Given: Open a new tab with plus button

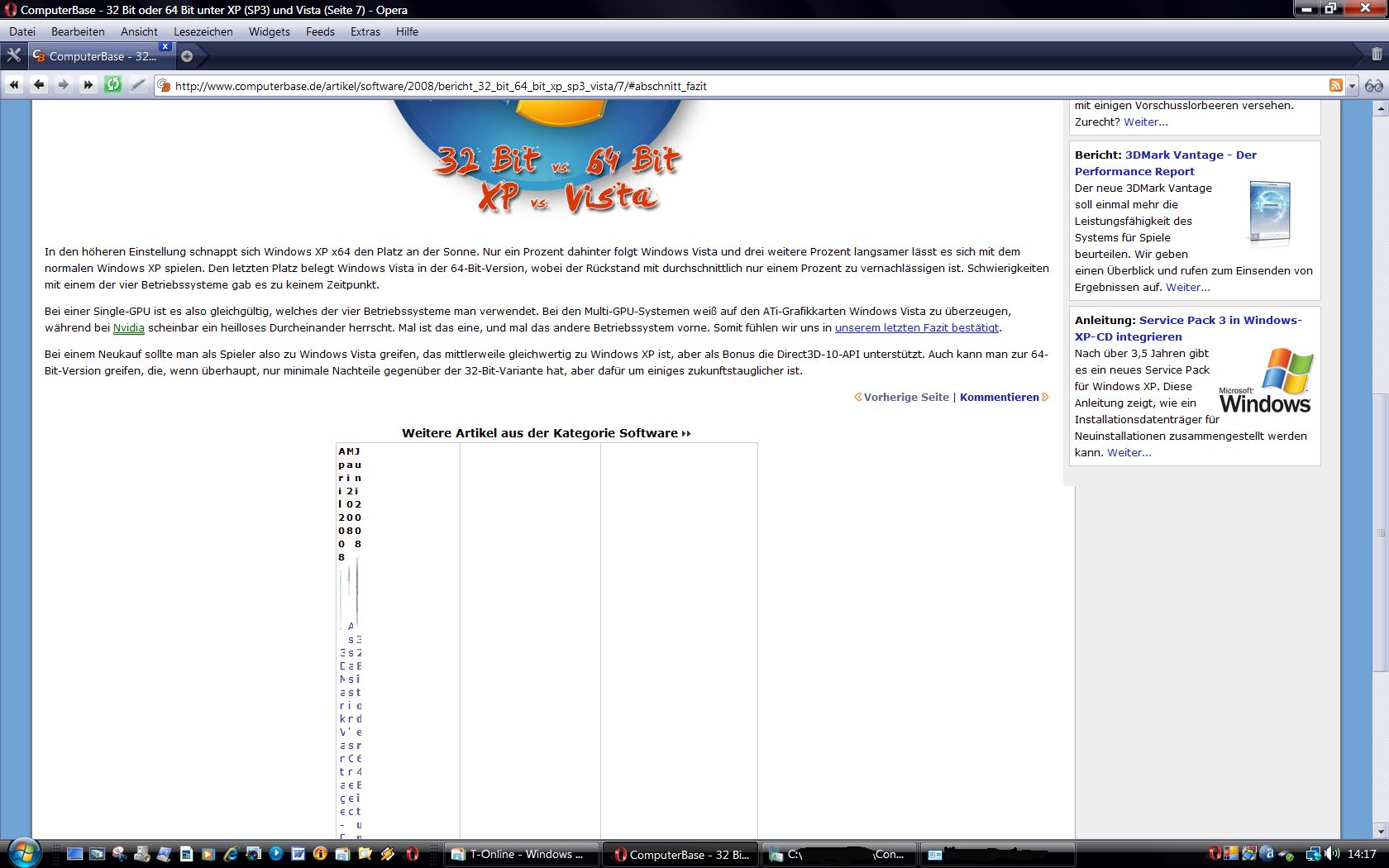Looking at the screenshot, I should 187,56.
